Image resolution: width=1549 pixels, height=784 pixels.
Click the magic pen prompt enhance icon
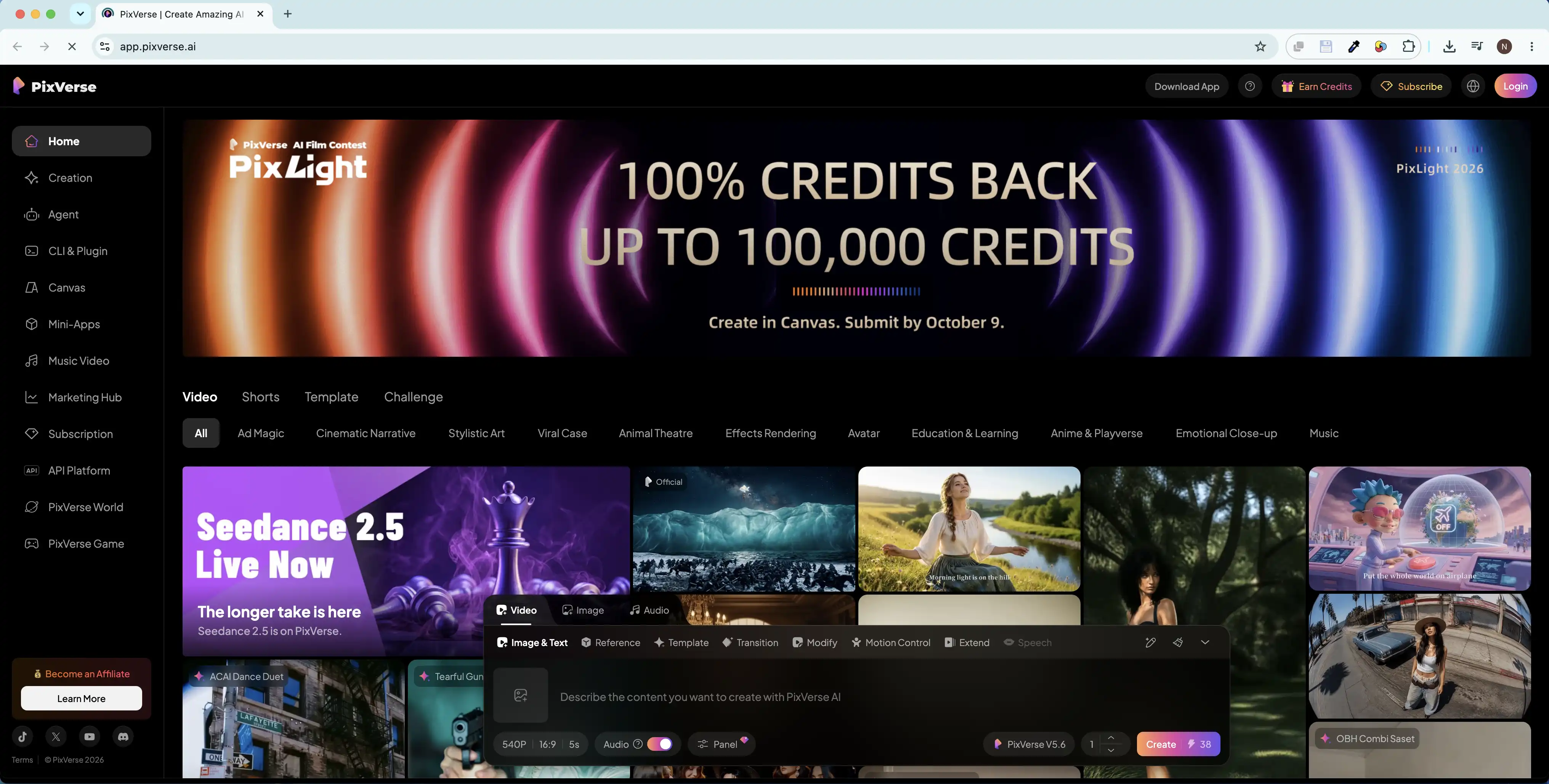(x=1150, y=642)
